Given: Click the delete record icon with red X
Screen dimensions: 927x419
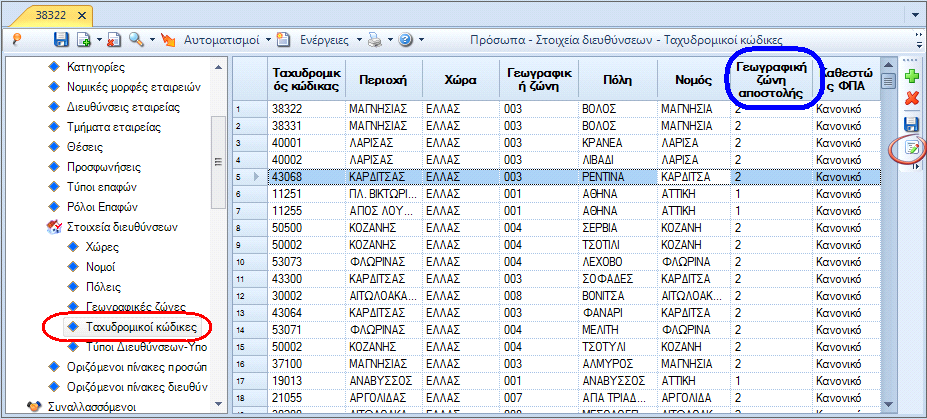Looking at the screenshot, I should click(114, 40).
